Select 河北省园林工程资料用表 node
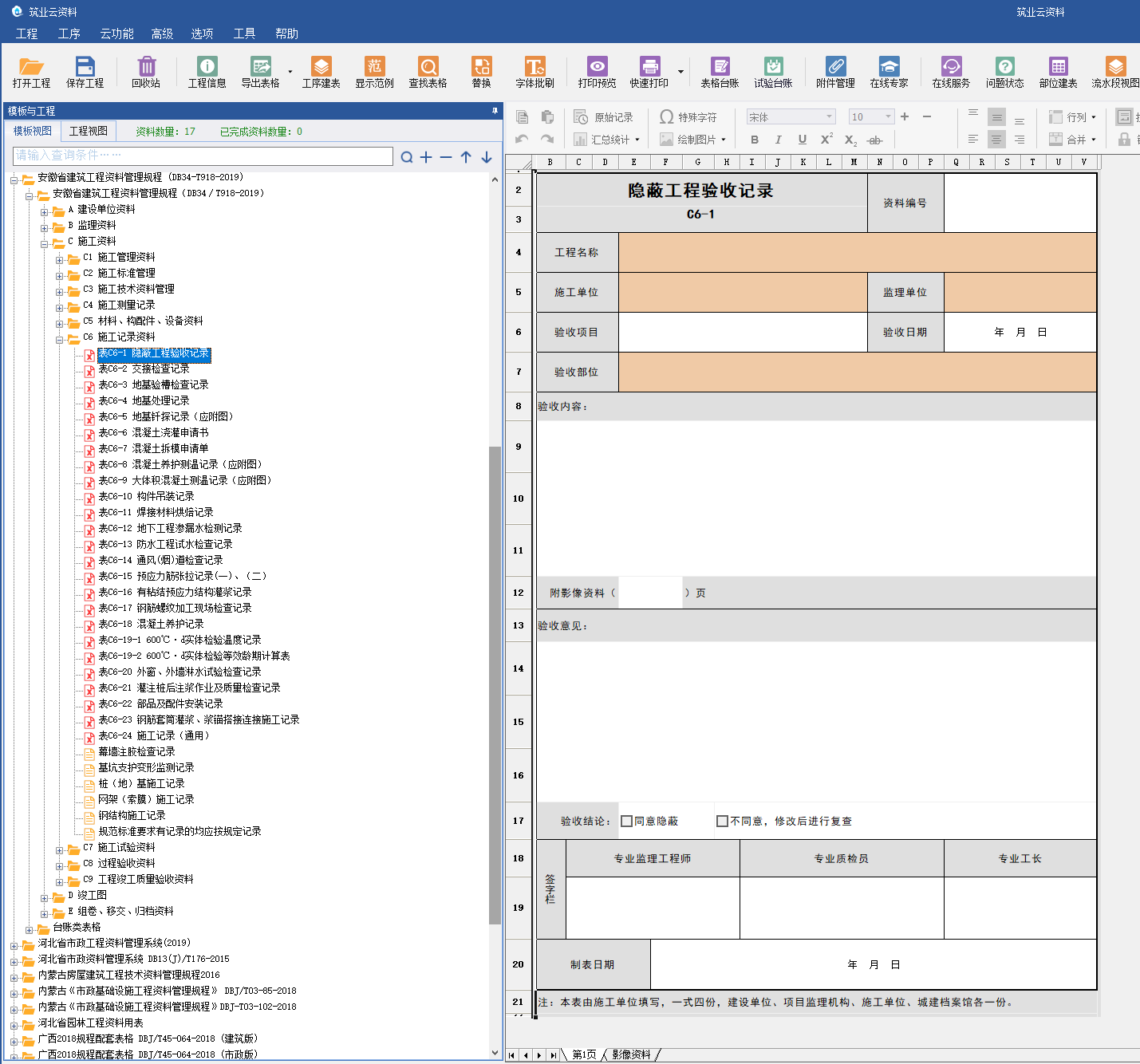The image size is (1140, 1064). pos(90,1023)
